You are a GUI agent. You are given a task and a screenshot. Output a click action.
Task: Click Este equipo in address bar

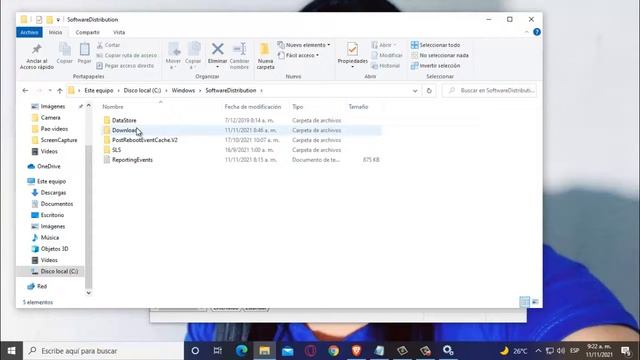[99, 91]
